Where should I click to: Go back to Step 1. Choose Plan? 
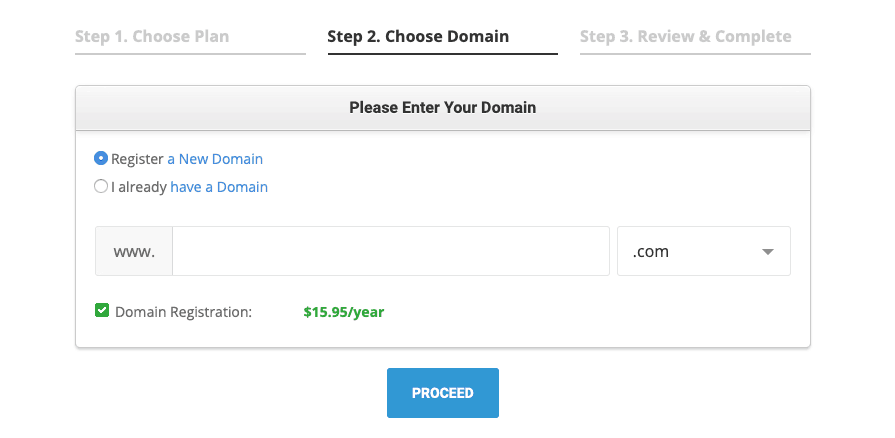click(x=152, y=37)
